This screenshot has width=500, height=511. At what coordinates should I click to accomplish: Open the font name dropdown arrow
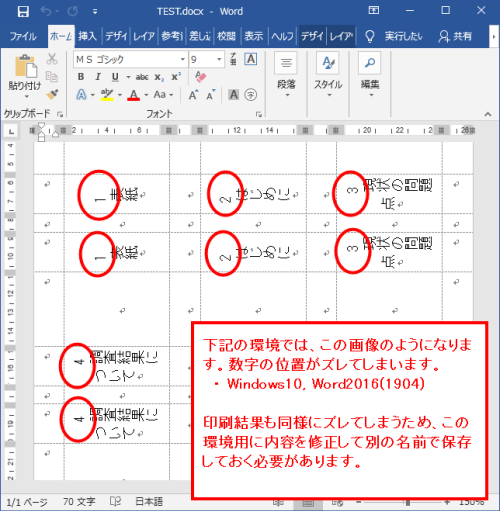coord(183,59)
